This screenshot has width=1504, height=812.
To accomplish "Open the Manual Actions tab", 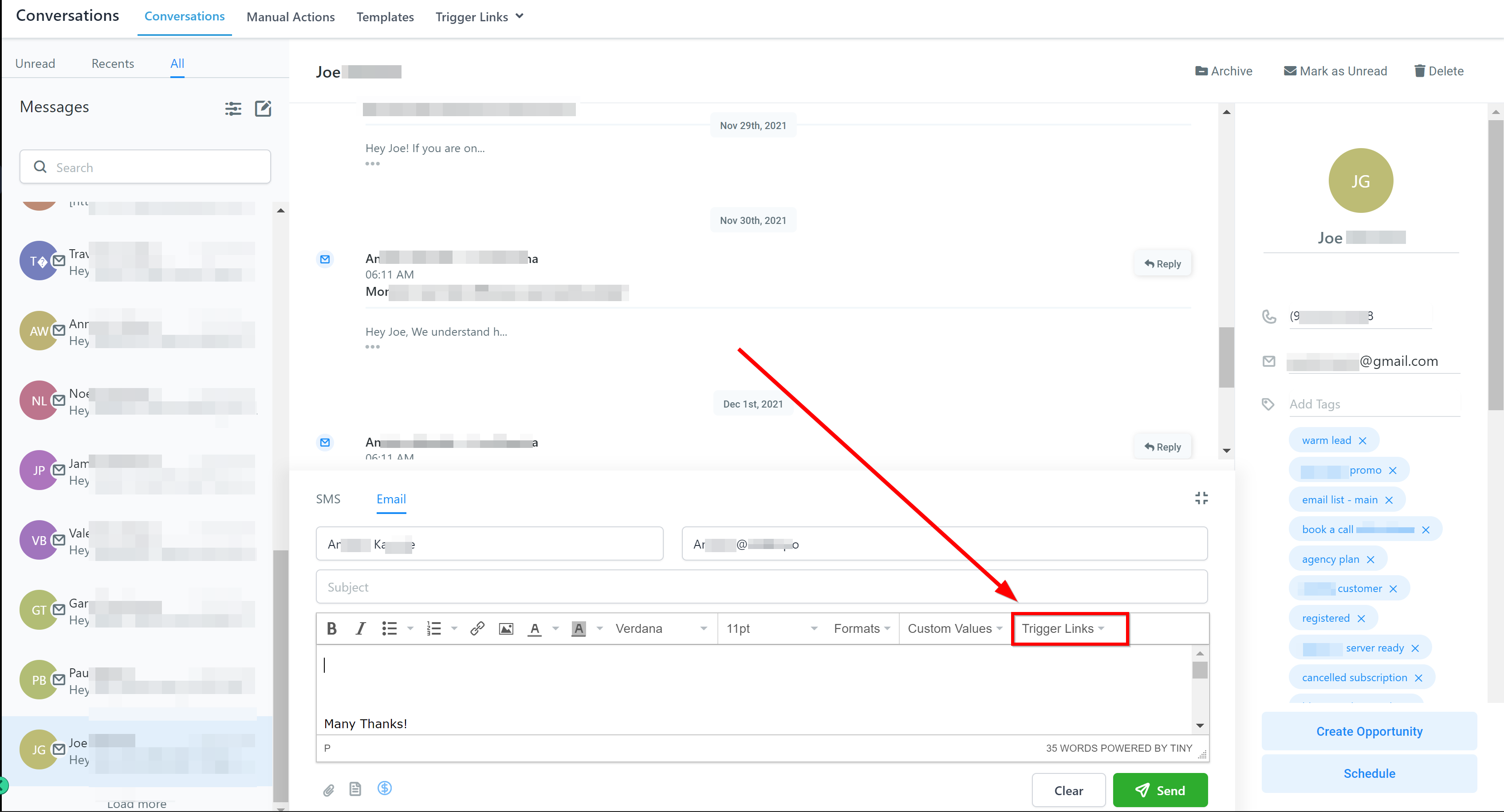I will pos(291,17).
